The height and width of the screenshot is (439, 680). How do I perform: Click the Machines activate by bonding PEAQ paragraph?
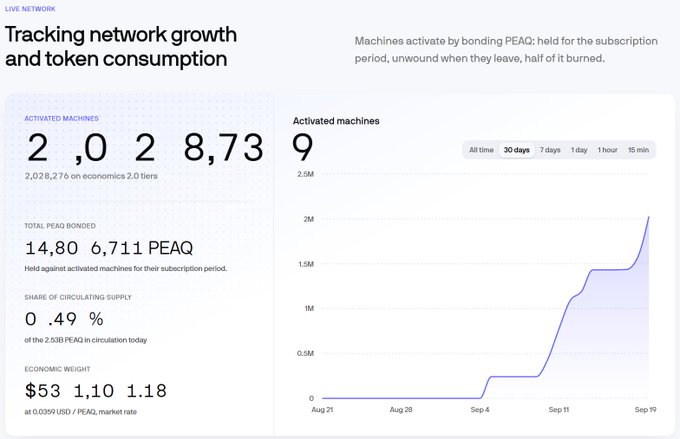[506, 49]
